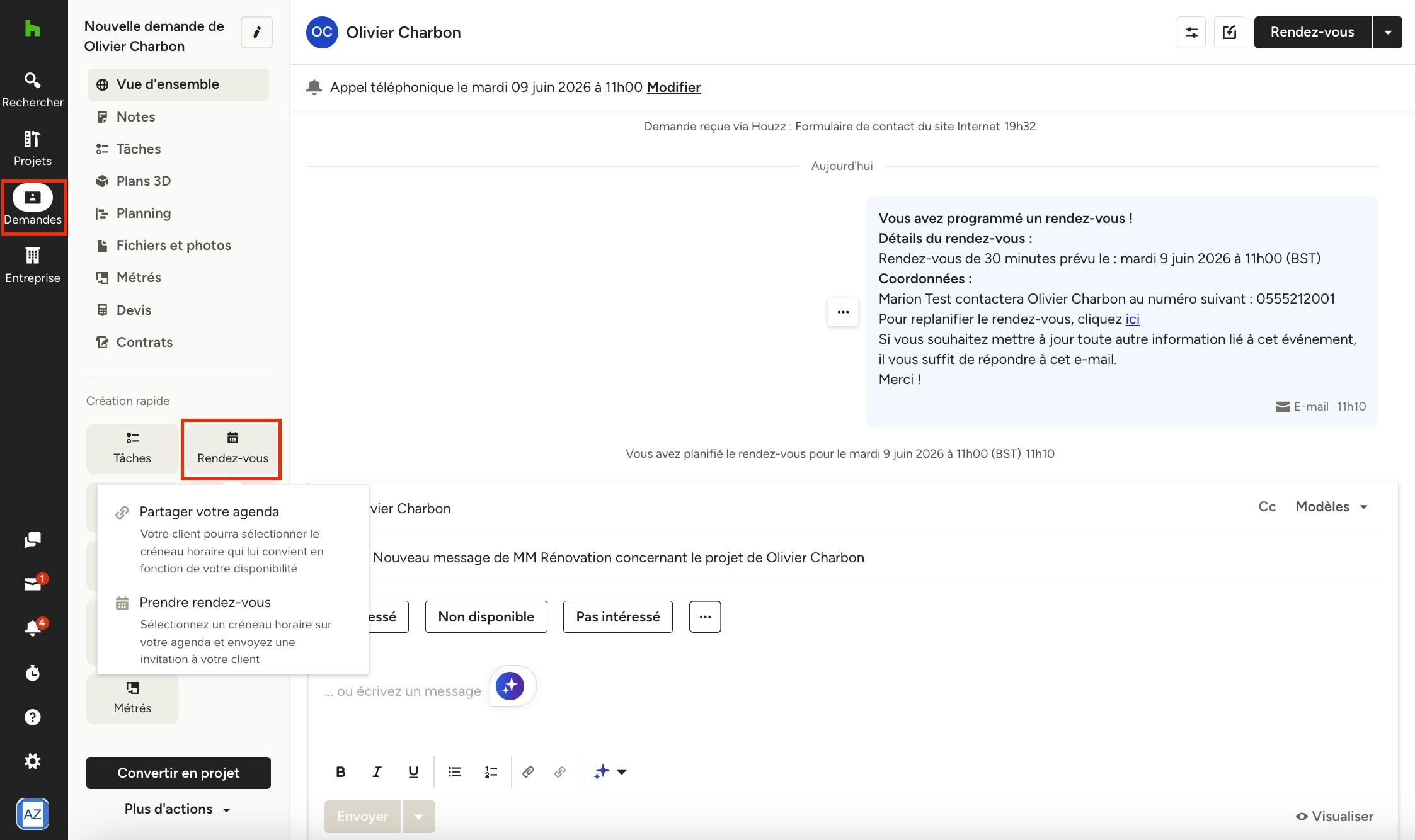This screenshot has height=840, width=1415.
Task: Click the OC contact avatar
Action: [x=322, y=32]
